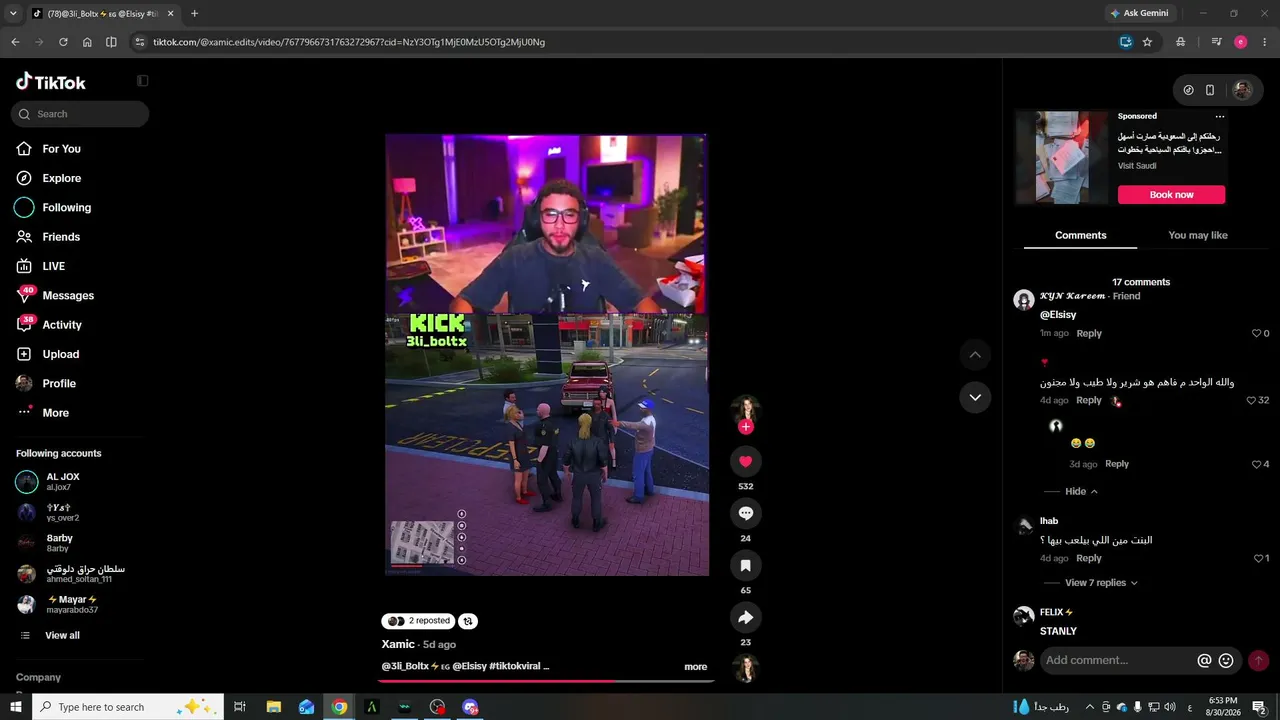Image resolution: width=1280 pixels, height=720 pixels.
Task: Open the Sponsored ad options menu
Action: pos(1219,117)
